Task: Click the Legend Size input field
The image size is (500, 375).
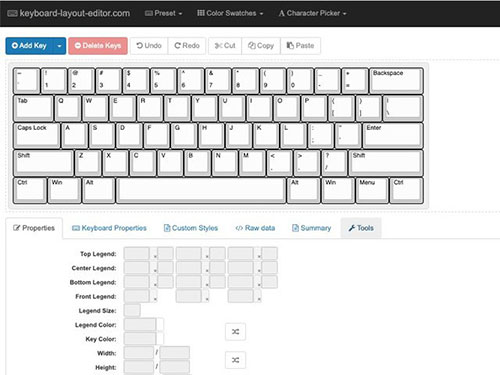Action: pyautogui.click(x=132, y=310)
